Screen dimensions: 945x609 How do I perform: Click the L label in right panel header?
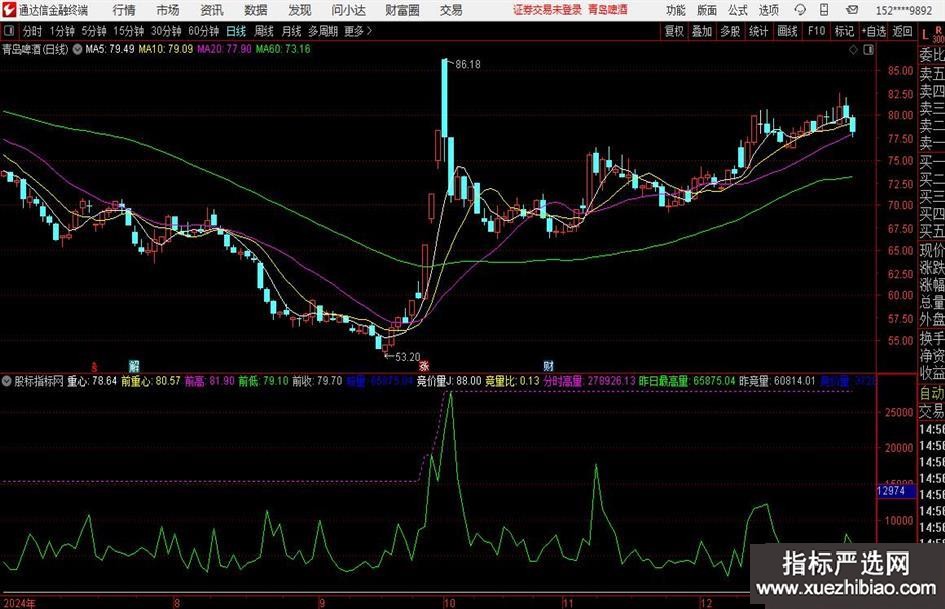point(925,35)
